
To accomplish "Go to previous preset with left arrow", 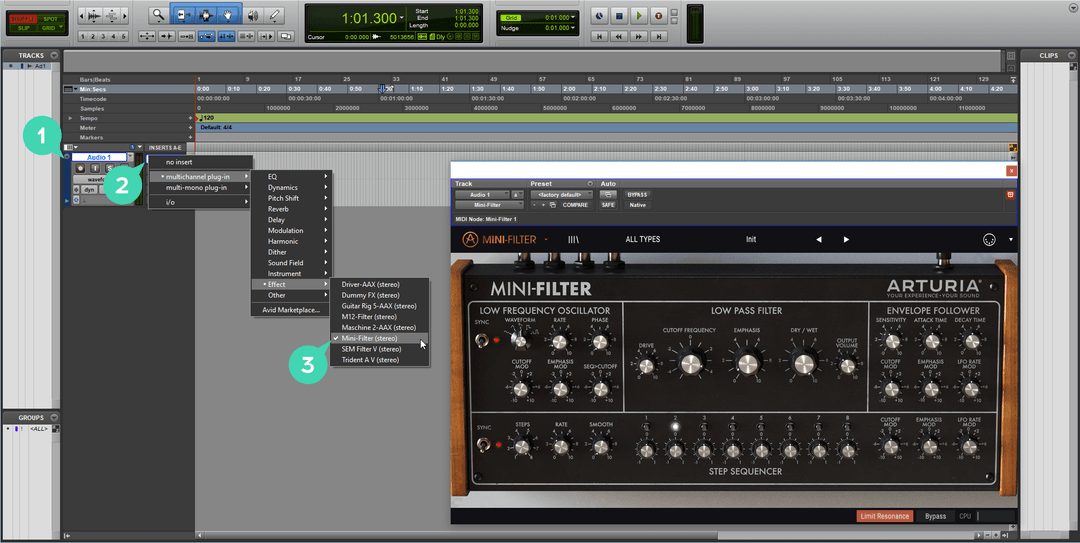I will pyautogui.click(x=818, y=239).
